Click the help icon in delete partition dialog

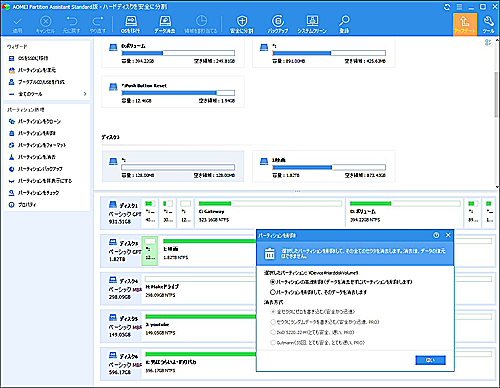click(436, 235)
